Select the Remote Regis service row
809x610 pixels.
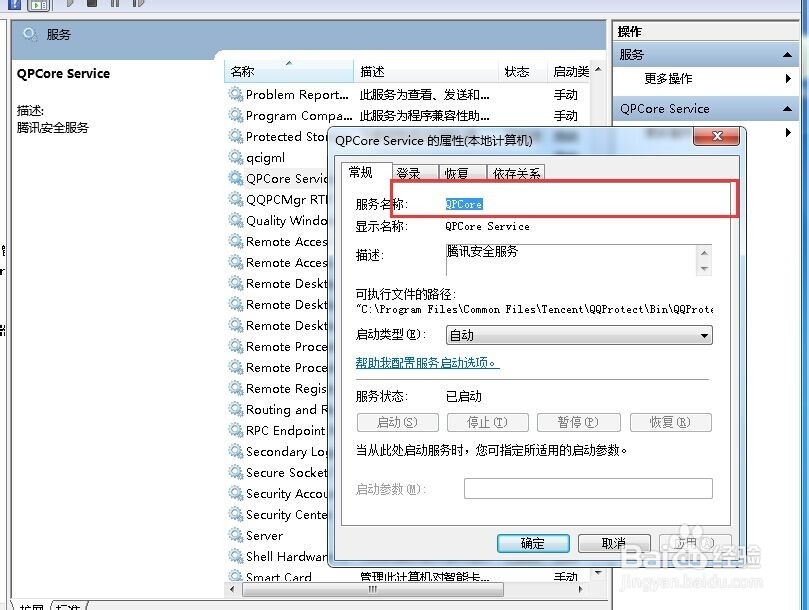(x=286, y=389)
